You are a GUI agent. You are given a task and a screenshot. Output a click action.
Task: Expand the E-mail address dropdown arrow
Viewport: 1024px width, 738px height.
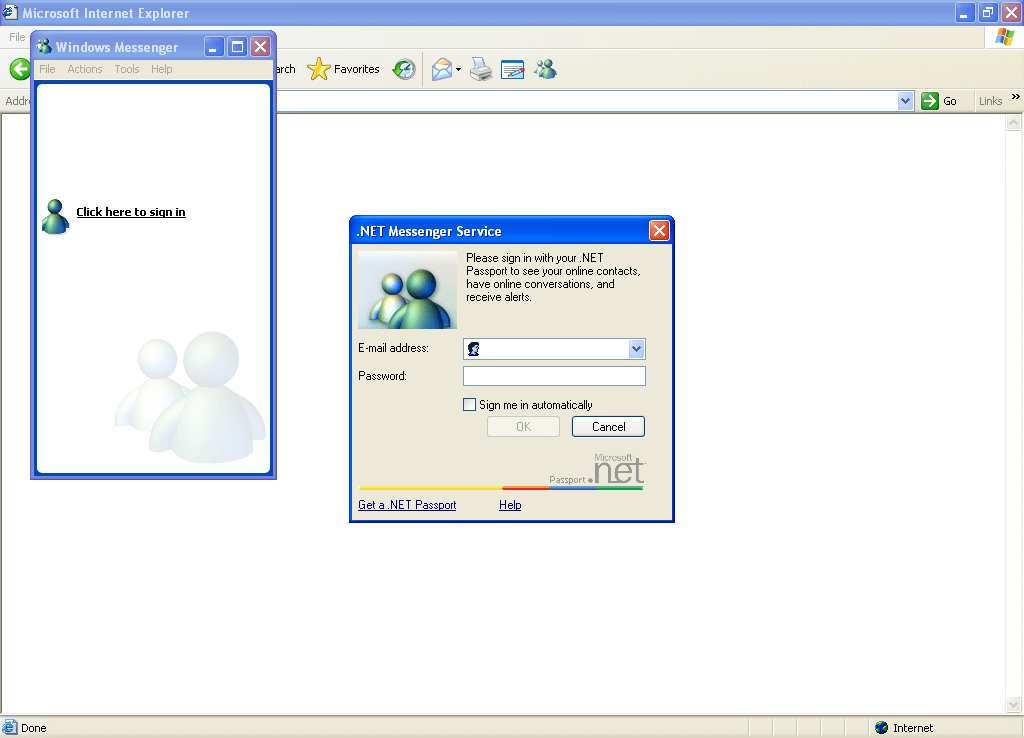pyautogui.click(x=636, y=349)
